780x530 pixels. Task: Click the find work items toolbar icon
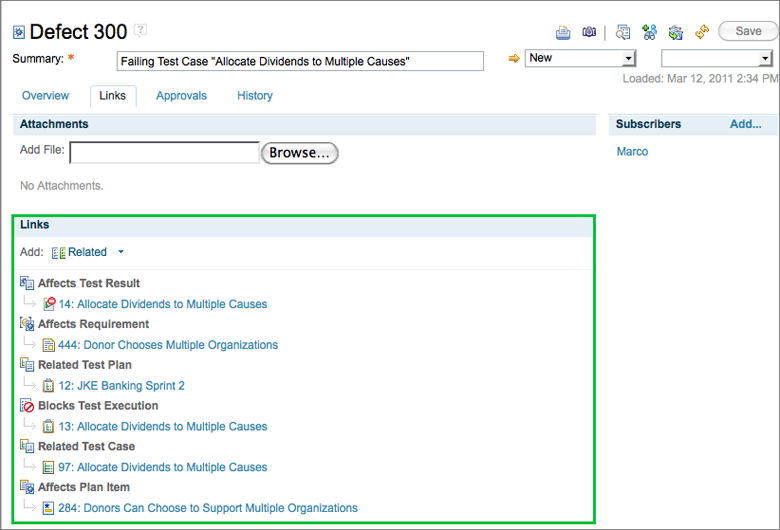click(x=623, y=33)
